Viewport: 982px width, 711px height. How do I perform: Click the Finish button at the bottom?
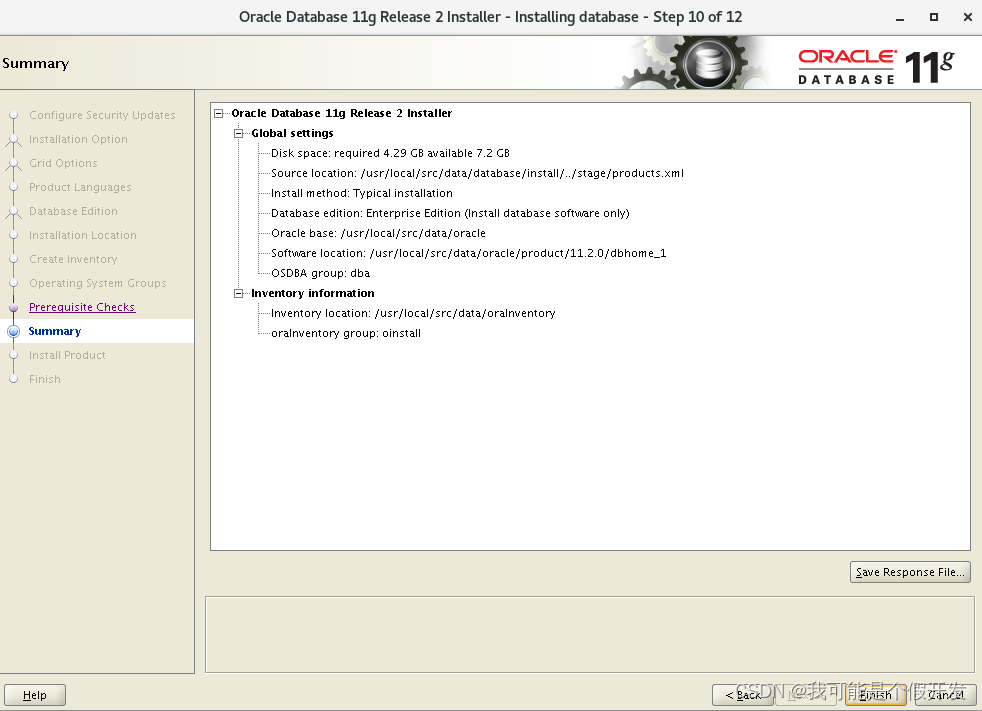(x=875, y=695)
